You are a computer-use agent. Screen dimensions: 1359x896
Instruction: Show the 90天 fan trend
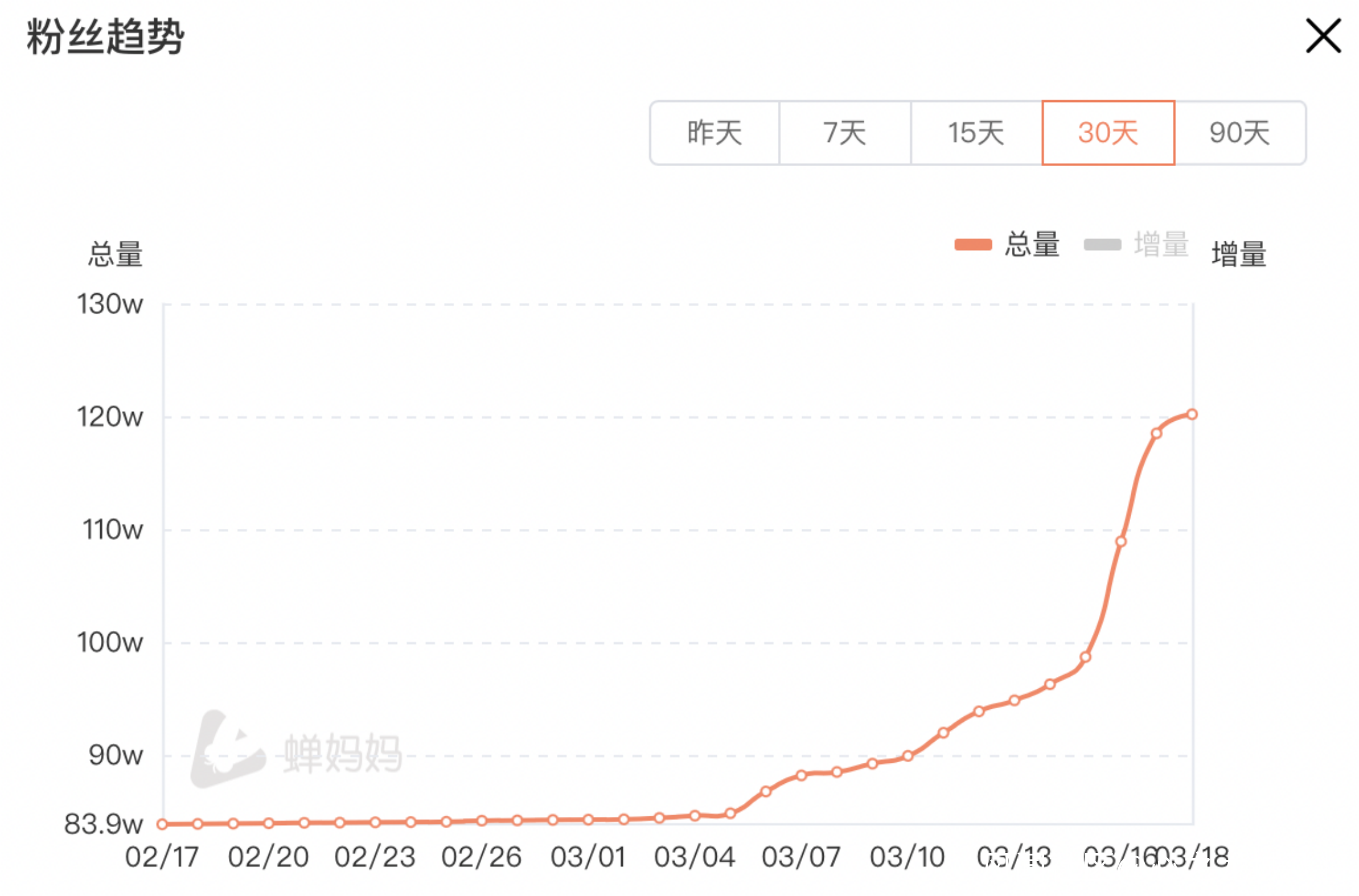[1240, 133]
